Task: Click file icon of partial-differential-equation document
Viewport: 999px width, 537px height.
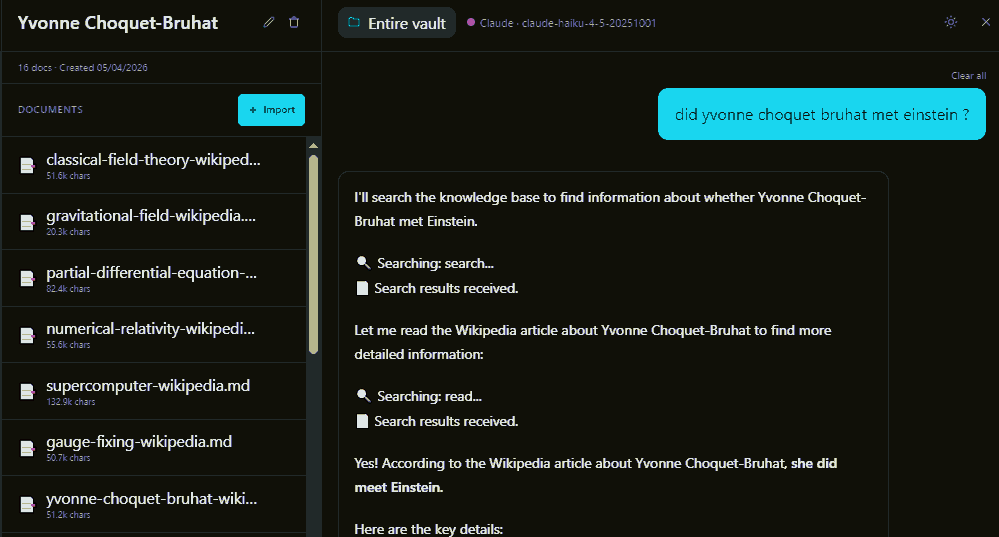Action: pyautogui.click(x=27, y=278)
